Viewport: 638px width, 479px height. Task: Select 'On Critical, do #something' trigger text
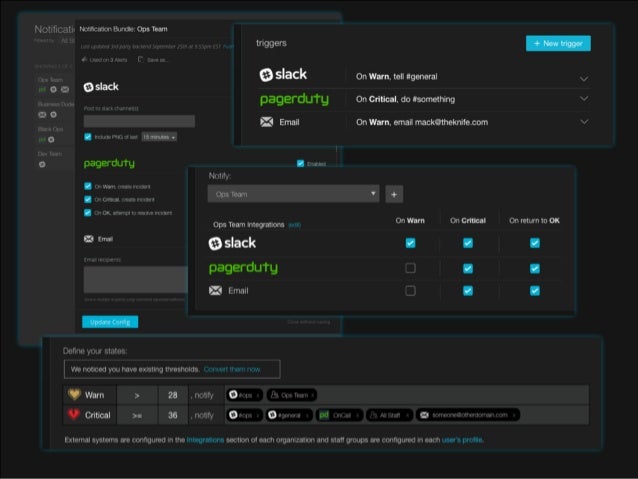(x=405, y=99)
